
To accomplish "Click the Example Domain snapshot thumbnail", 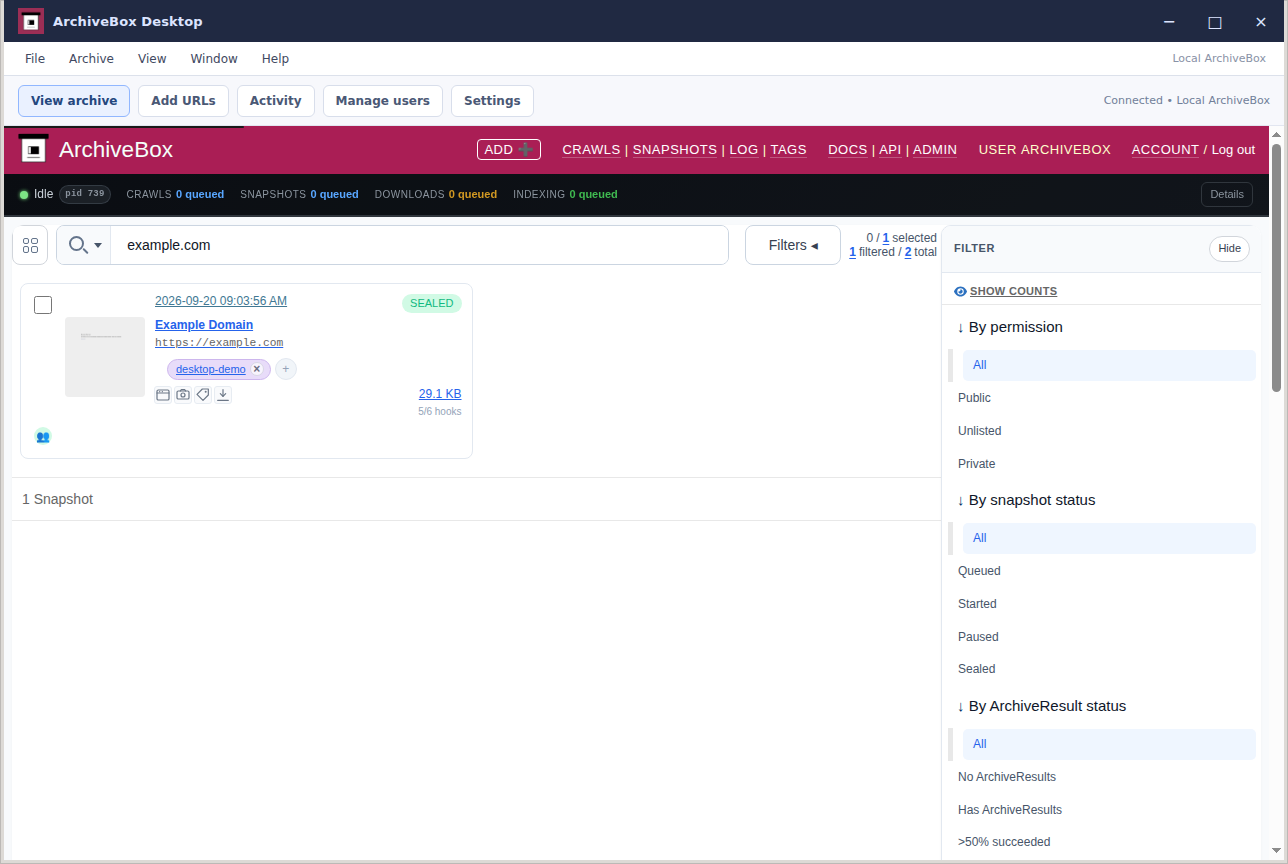I will pos(105,357).
